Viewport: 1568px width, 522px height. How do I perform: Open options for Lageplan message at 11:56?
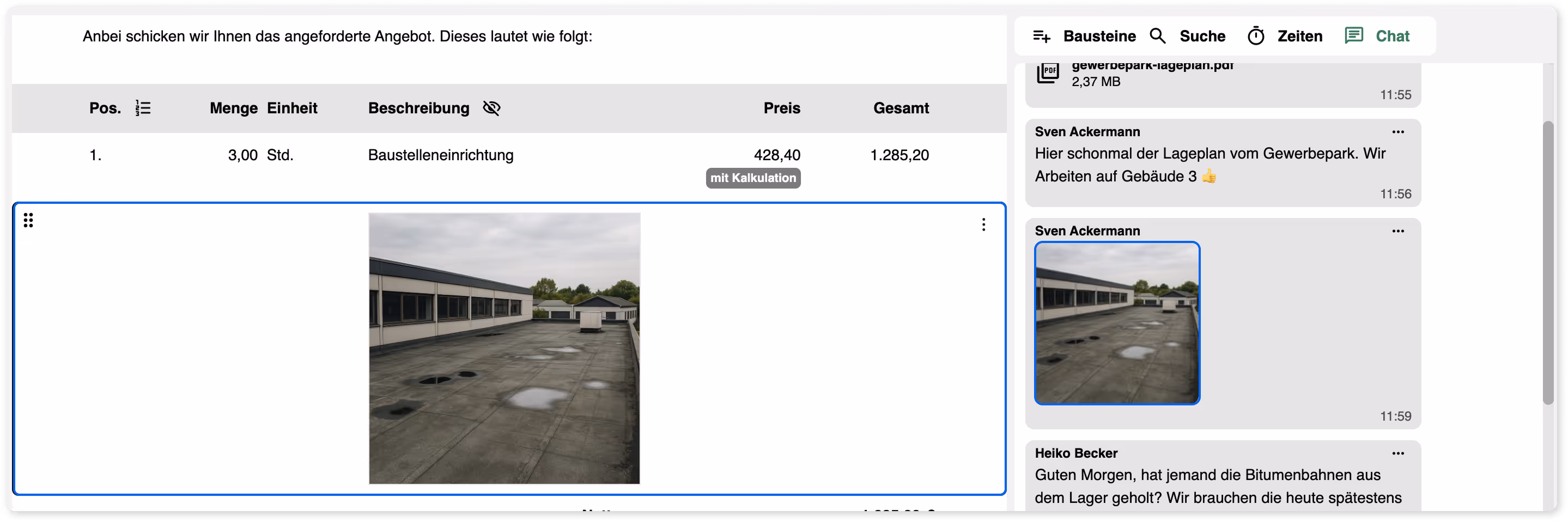tap(1398, 132)
